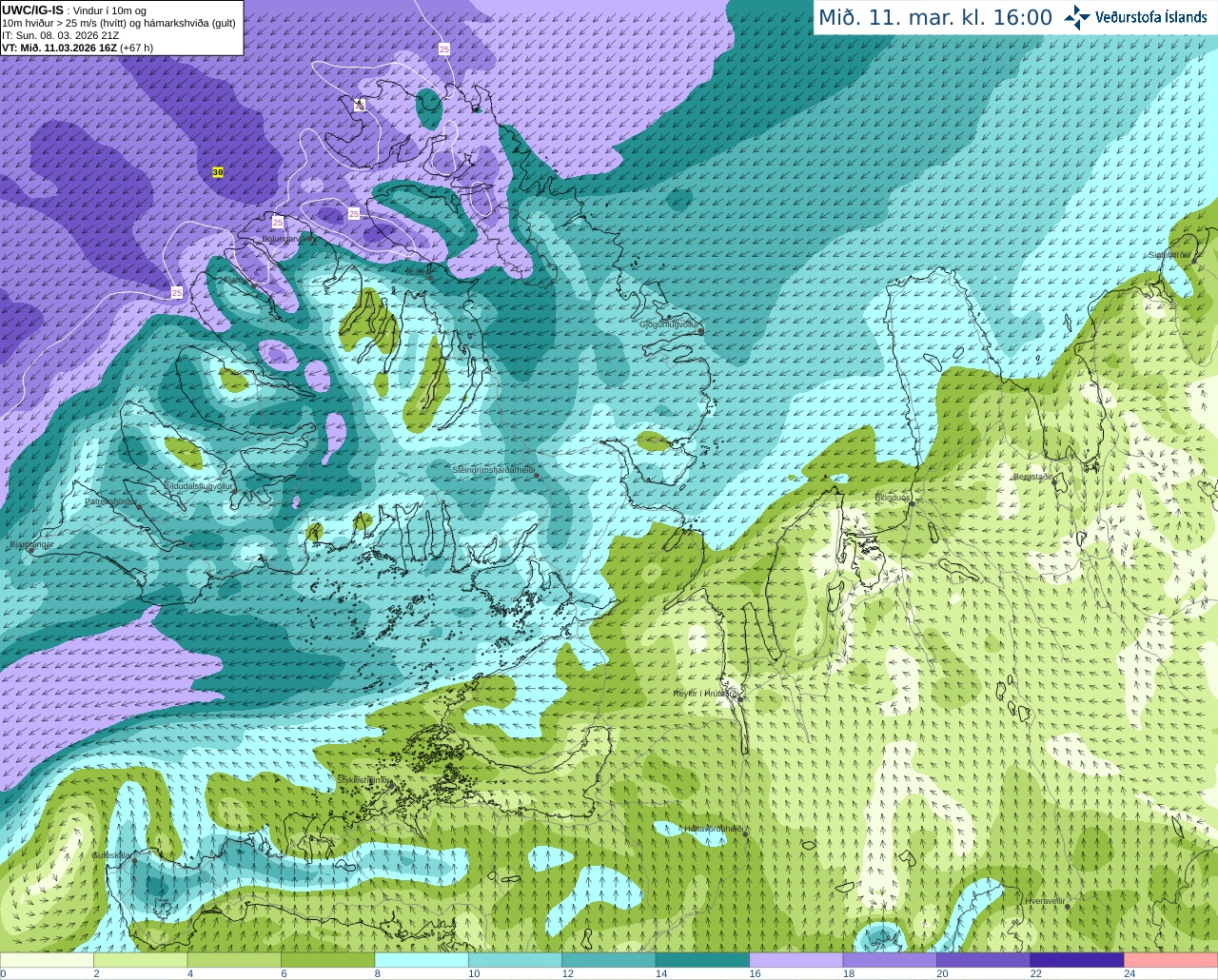Select the pink above-24 m/s legend swatch
Image resolution: width=1218 pixels, height=980 pixels.
[1171, 960]
